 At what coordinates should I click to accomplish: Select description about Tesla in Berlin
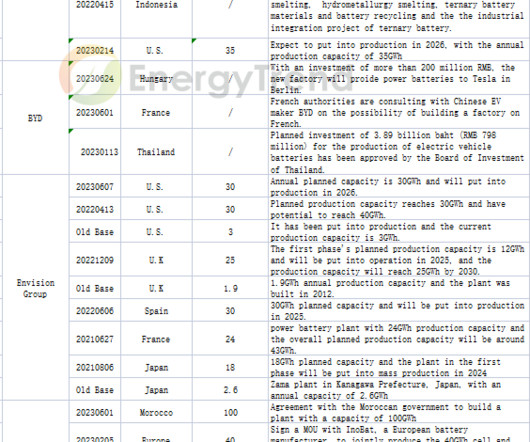pyautogui.click(x=399, y=78)
